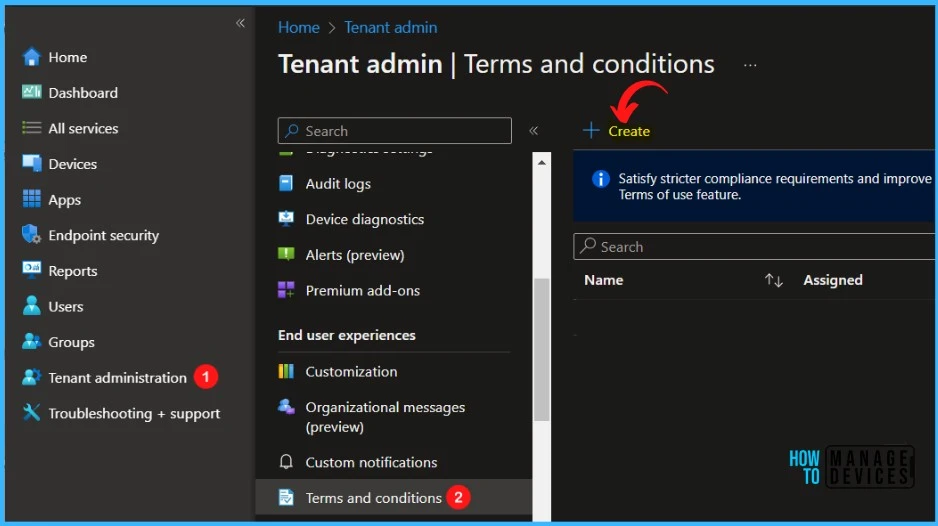Click the Audit logs icon

click(x=286, y=184)
